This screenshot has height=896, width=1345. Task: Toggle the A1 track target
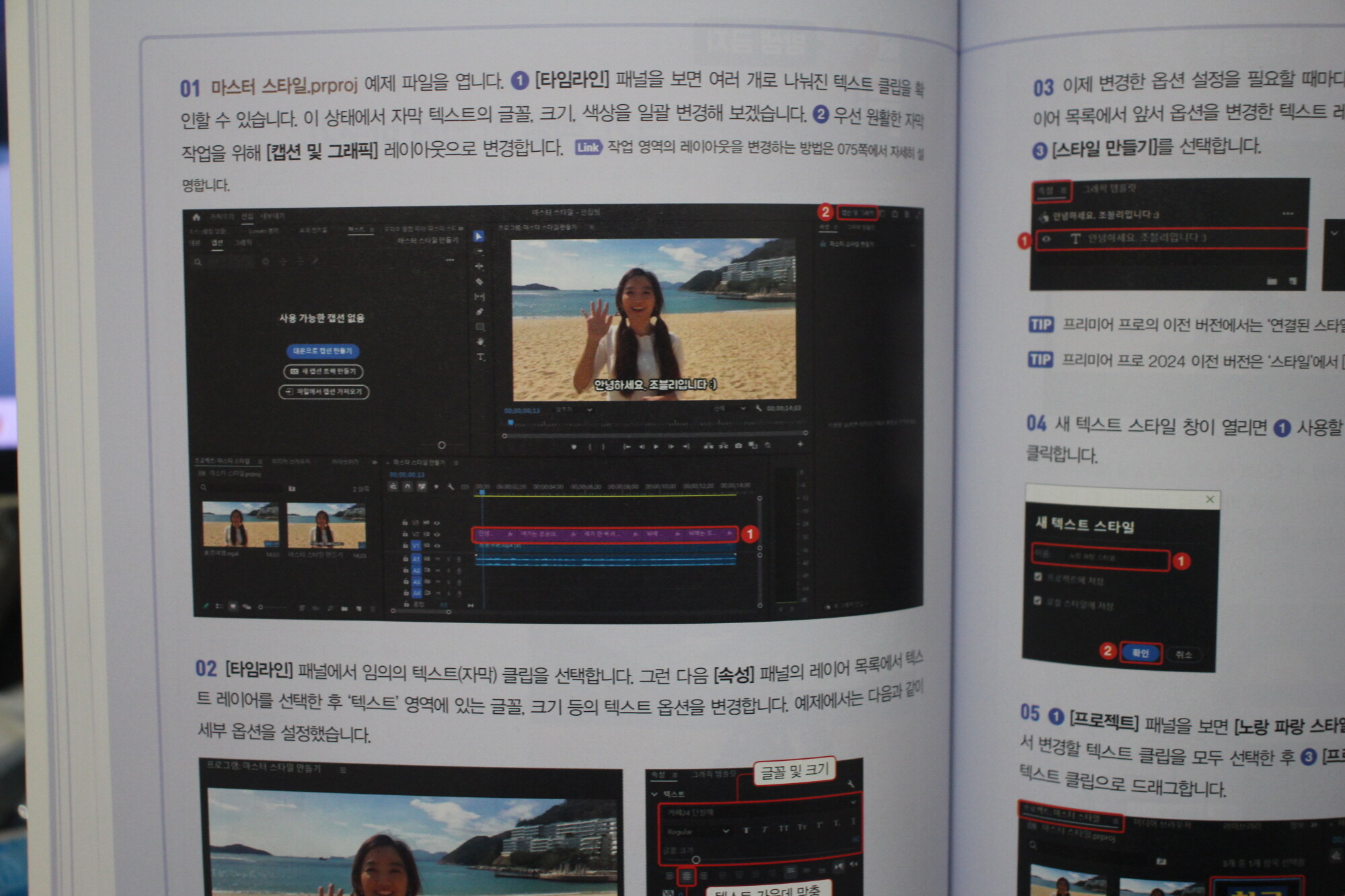tap(416, 559)
